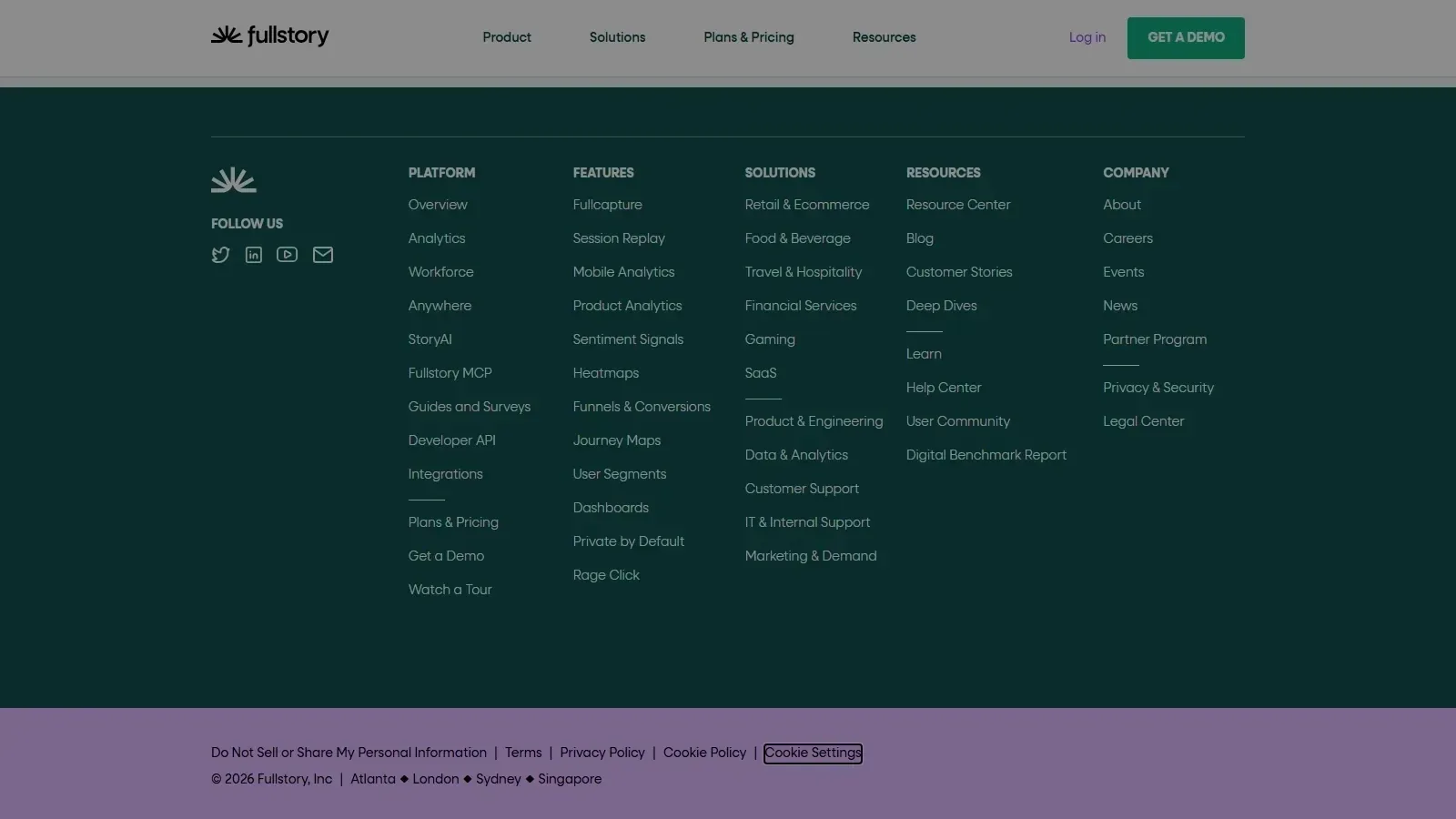Open SaaS solution link
Screen dimensions: 1456x819
[761, 373]
